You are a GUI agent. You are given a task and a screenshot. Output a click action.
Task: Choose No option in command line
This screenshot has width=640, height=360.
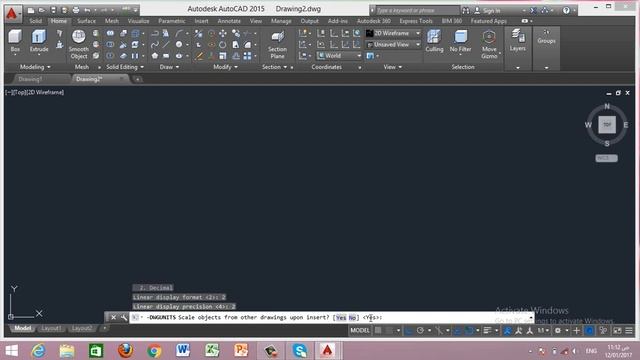pos(352,318)
